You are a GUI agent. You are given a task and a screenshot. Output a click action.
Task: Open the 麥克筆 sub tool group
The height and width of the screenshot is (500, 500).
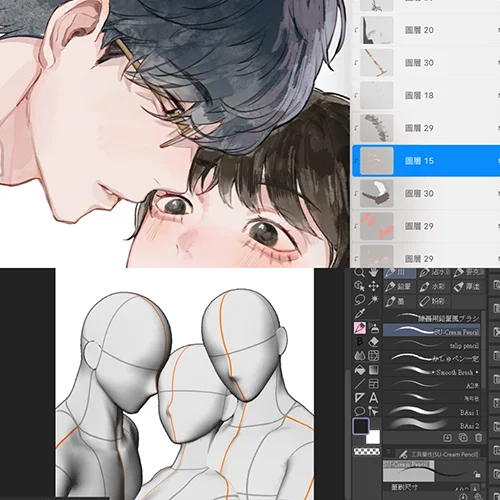[x=467, y=272]
